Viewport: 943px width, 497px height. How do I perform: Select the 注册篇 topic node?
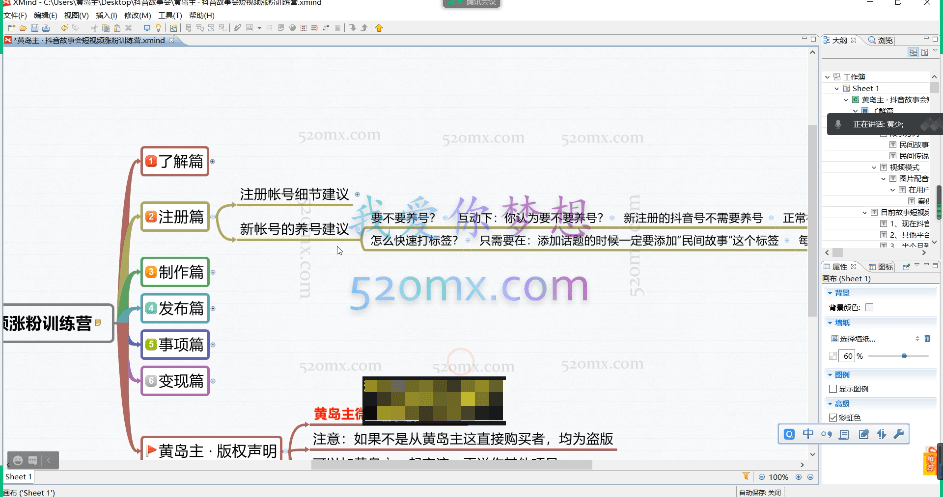(x=175, y=217)
